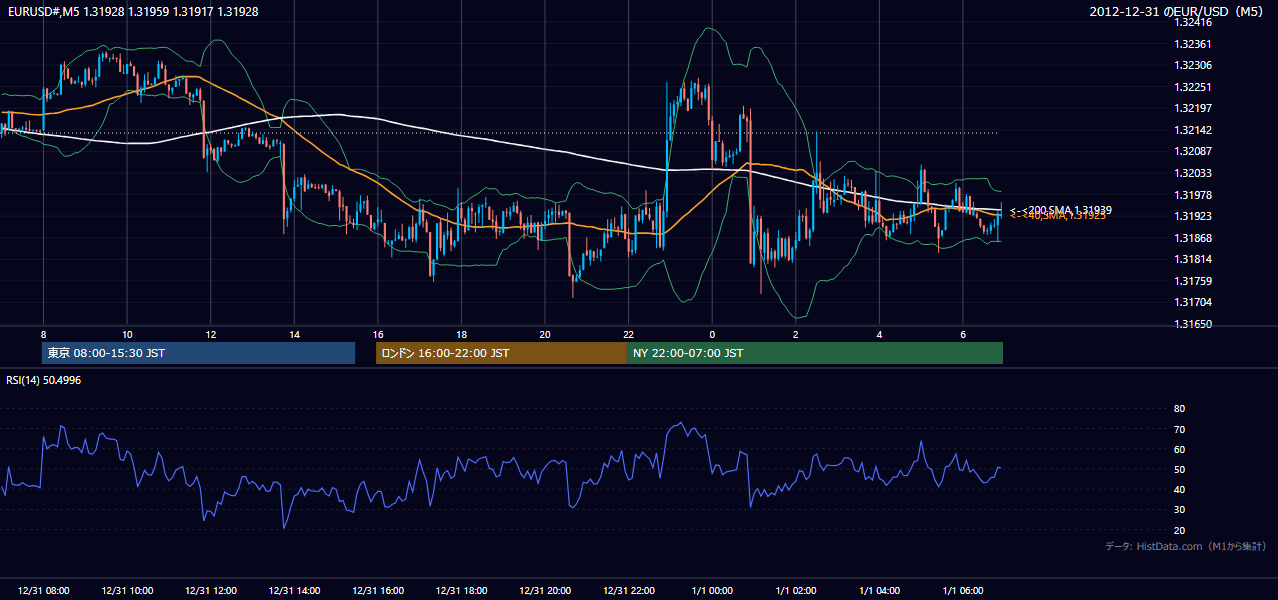Click the 12/31 10:00 bottom time label

point(127,591)
